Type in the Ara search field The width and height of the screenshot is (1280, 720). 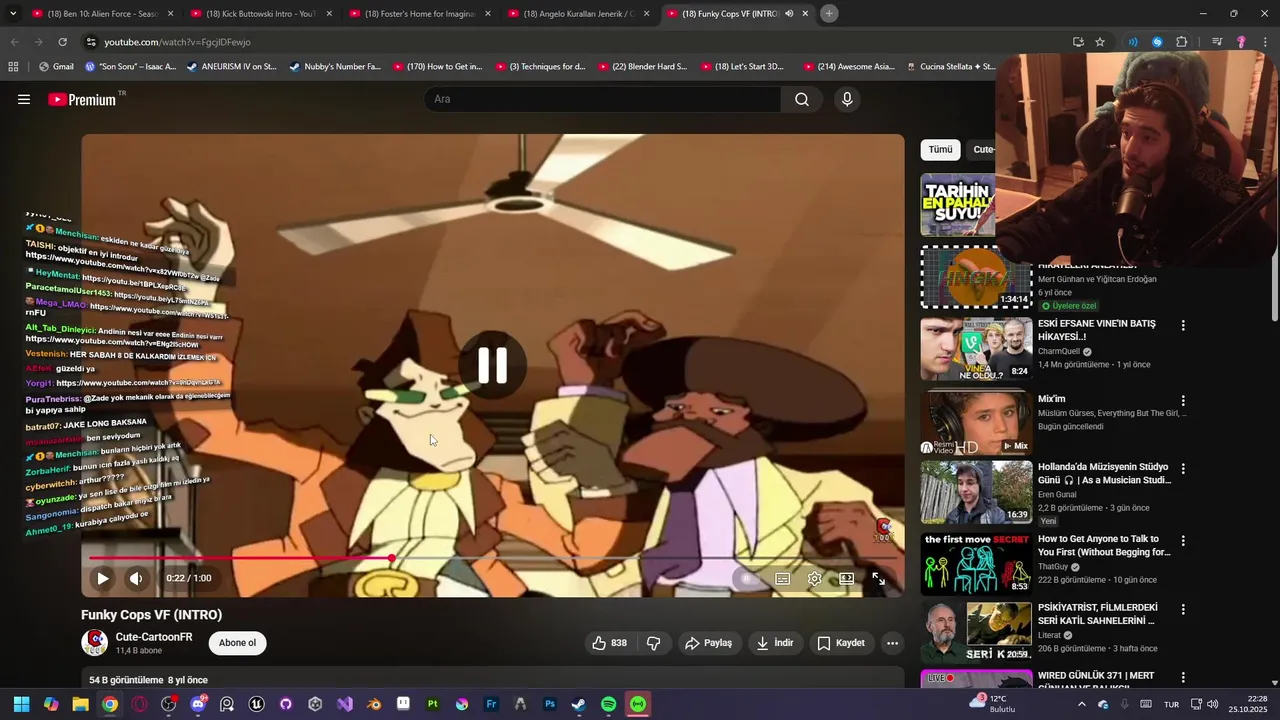(x=602, y=99)
